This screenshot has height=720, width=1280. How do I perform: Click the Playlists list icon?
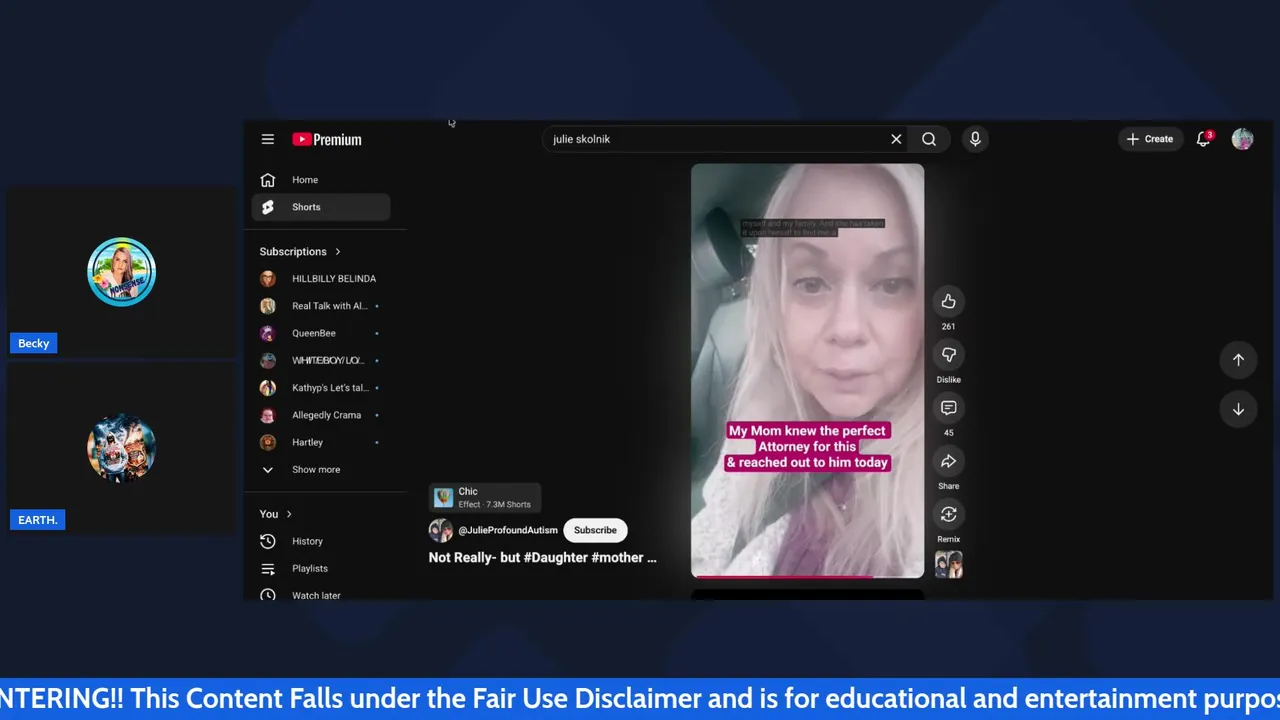coord(268,568)
